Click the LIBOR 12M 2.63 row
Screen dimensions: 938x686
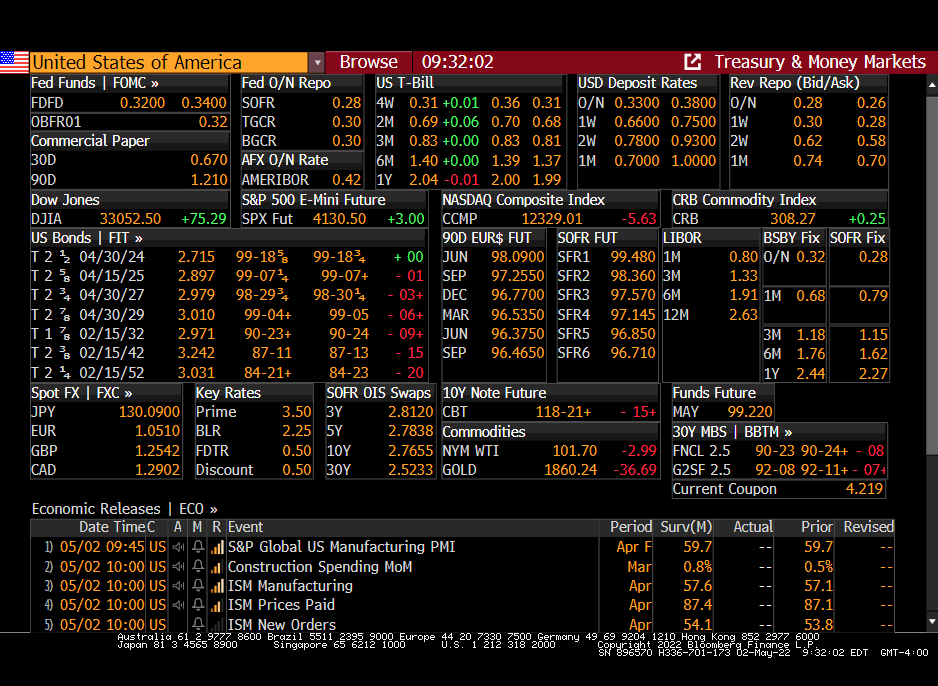point(711,315)
